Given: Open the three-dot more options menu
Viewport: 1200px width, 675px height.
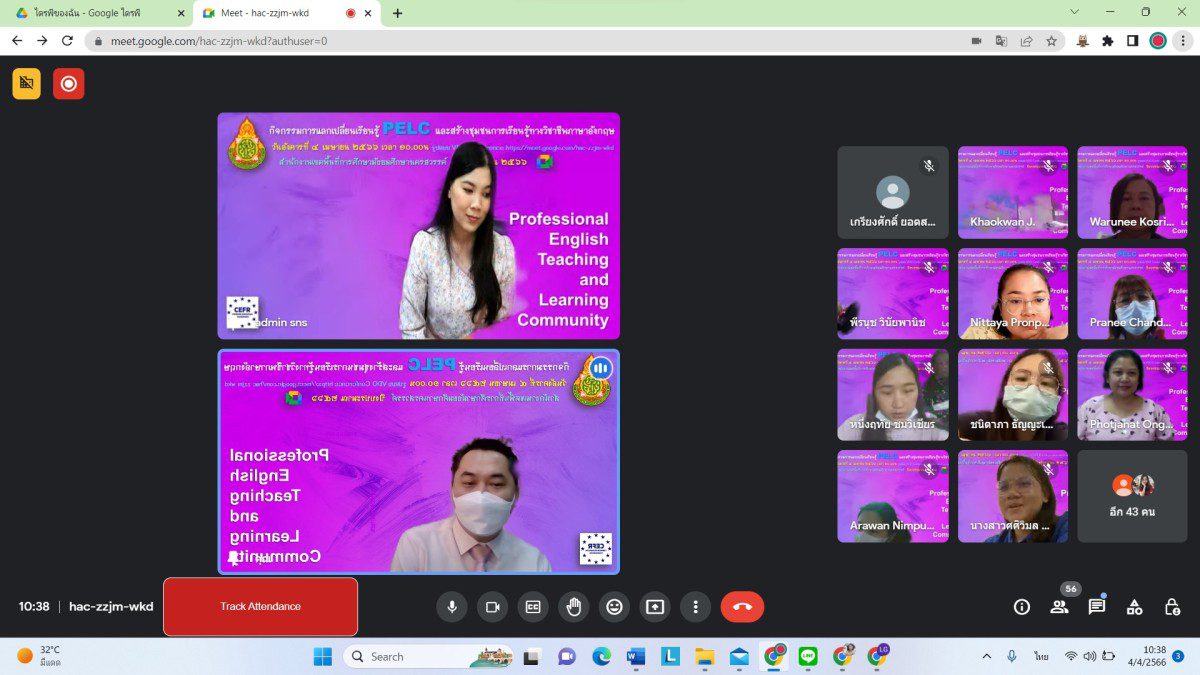Looking at the screenshot, I should click(695, 606).
